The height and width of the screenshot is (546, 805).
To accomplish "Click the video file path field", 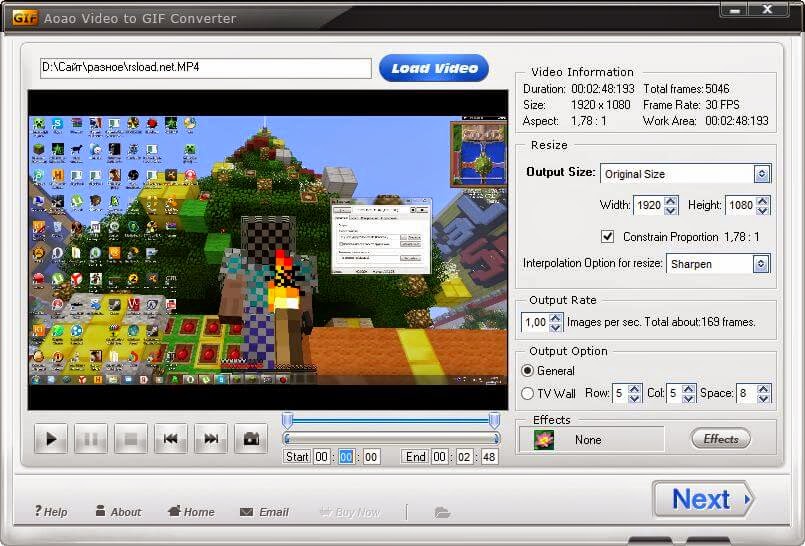I will click(x=206, y=68).
